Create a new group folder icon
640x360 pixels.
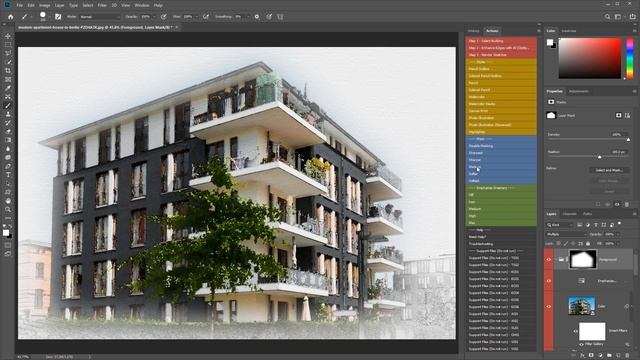coord(609,356)
